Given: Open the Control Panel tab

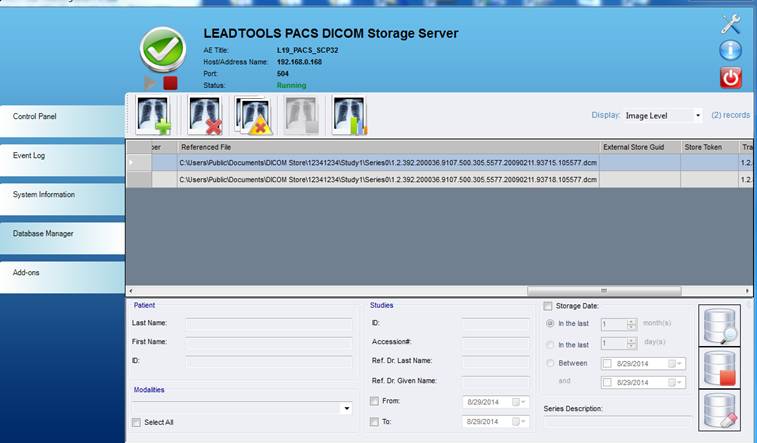Looking at the screenshot, I should (62, 121).
